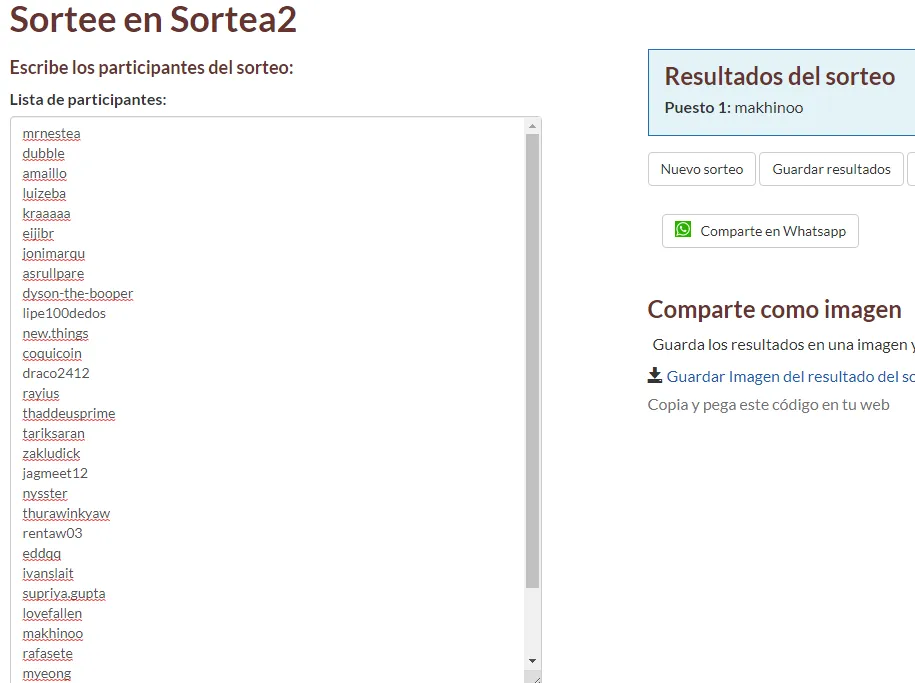Viewport: 915px width, 683px height.
Task: Click on participant tariksaran
Action: [54, 434]
